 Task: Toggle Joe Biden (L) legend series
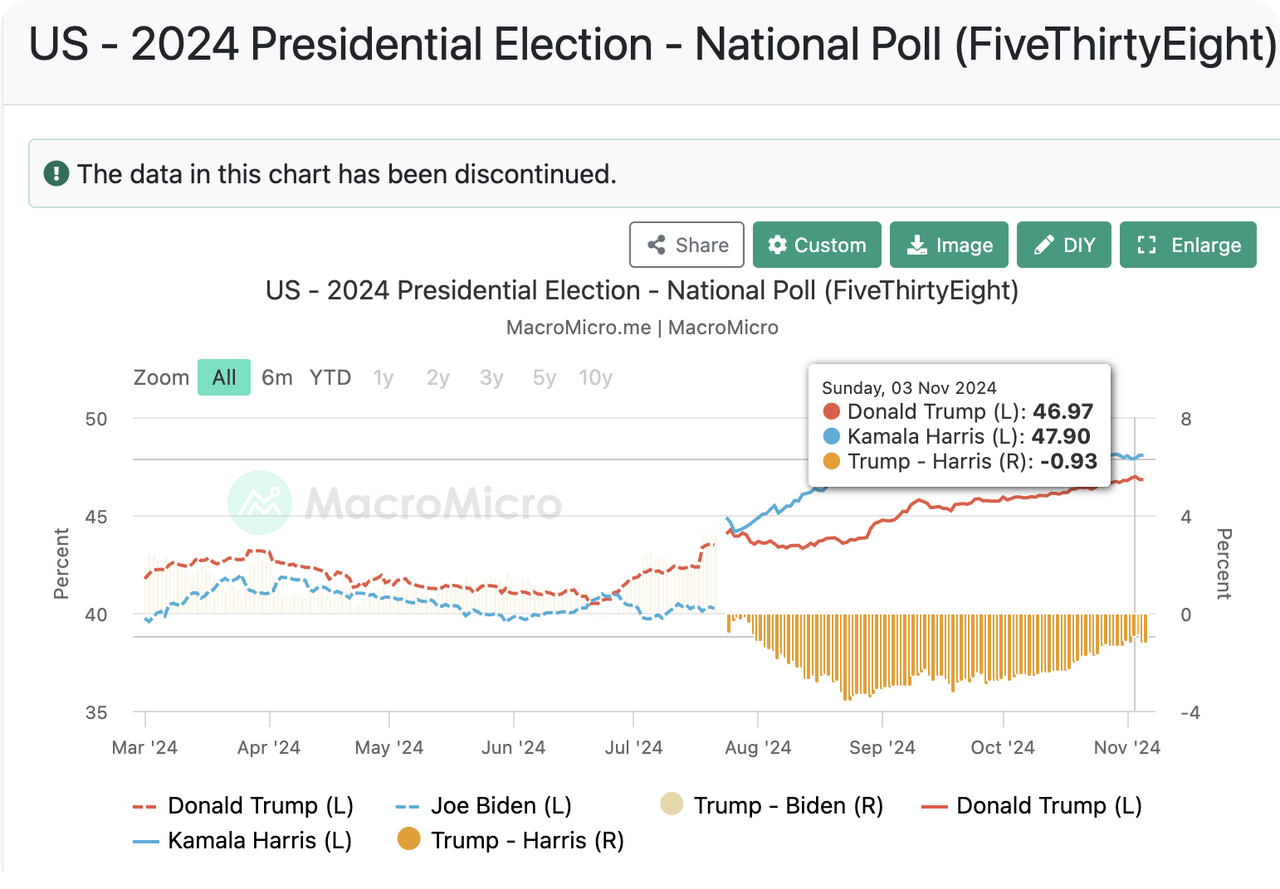coord(484,806)
